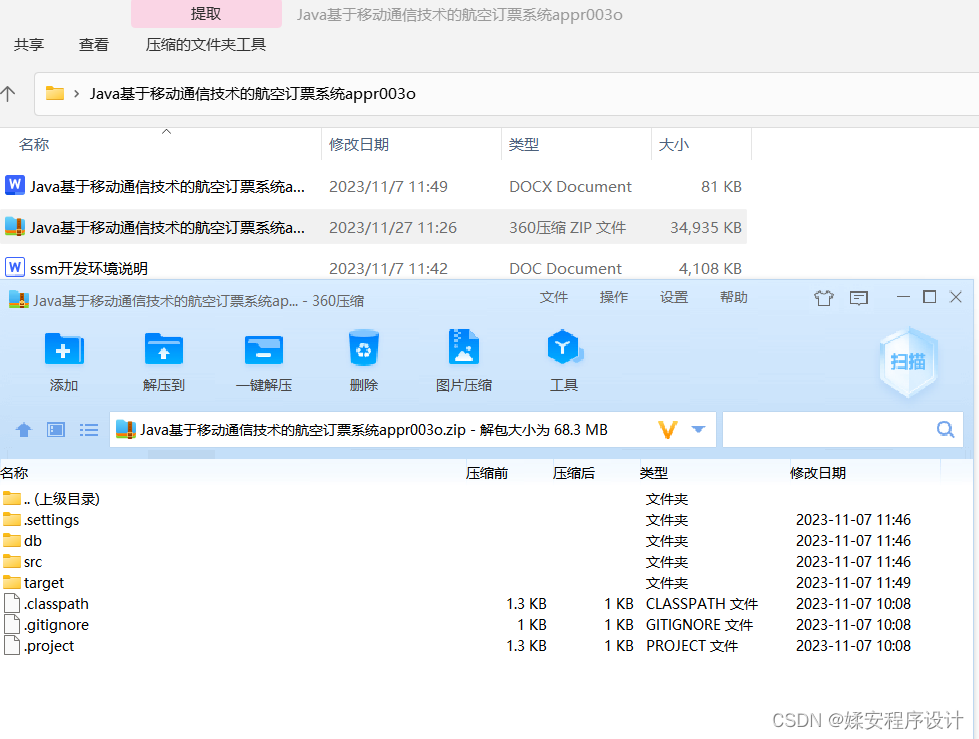Click the up-navigation arrow in 360压缩 pane
Viewport: 979px width, 739px height.
23,429
